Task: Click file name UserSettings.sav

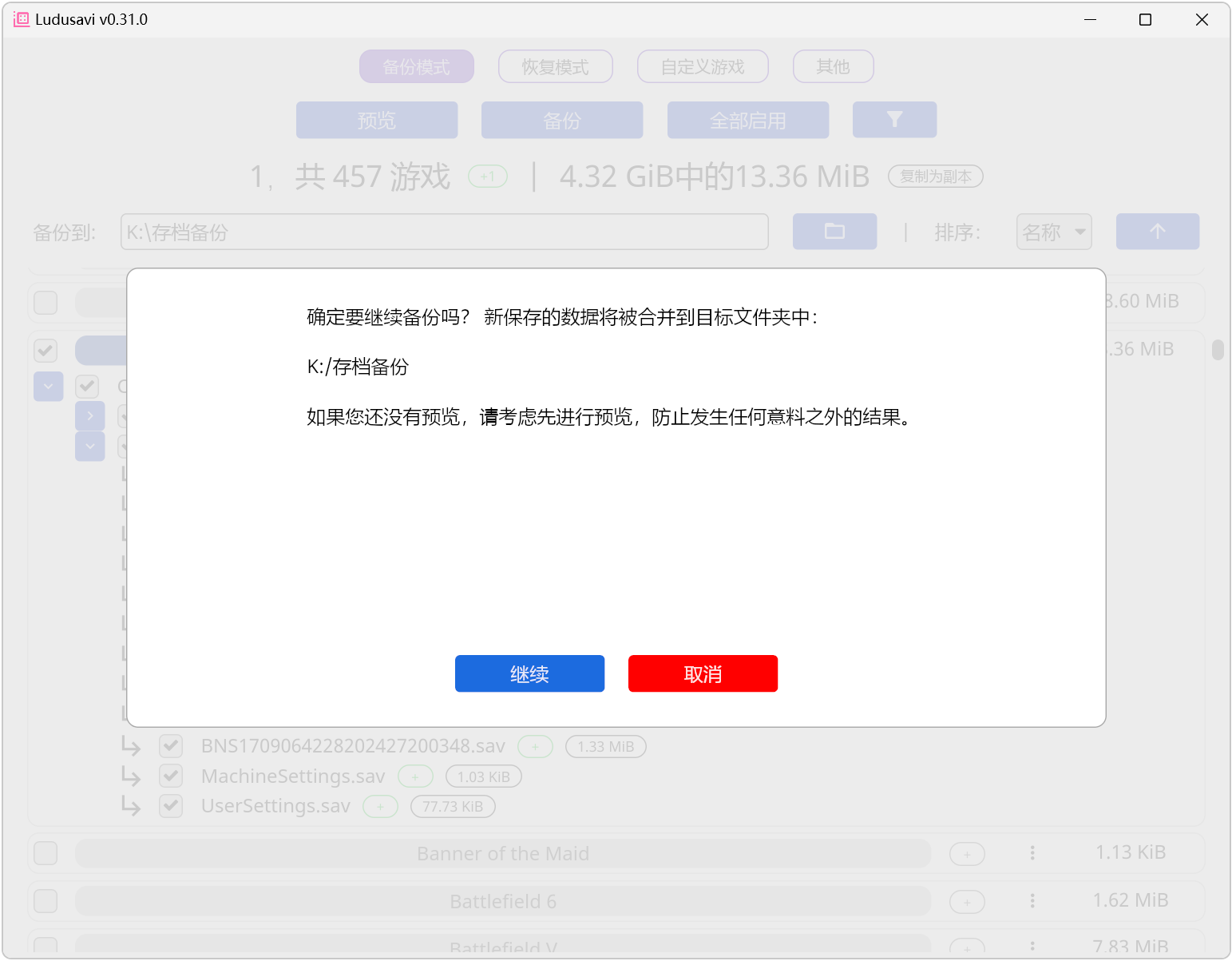Action: click(275, 806)
